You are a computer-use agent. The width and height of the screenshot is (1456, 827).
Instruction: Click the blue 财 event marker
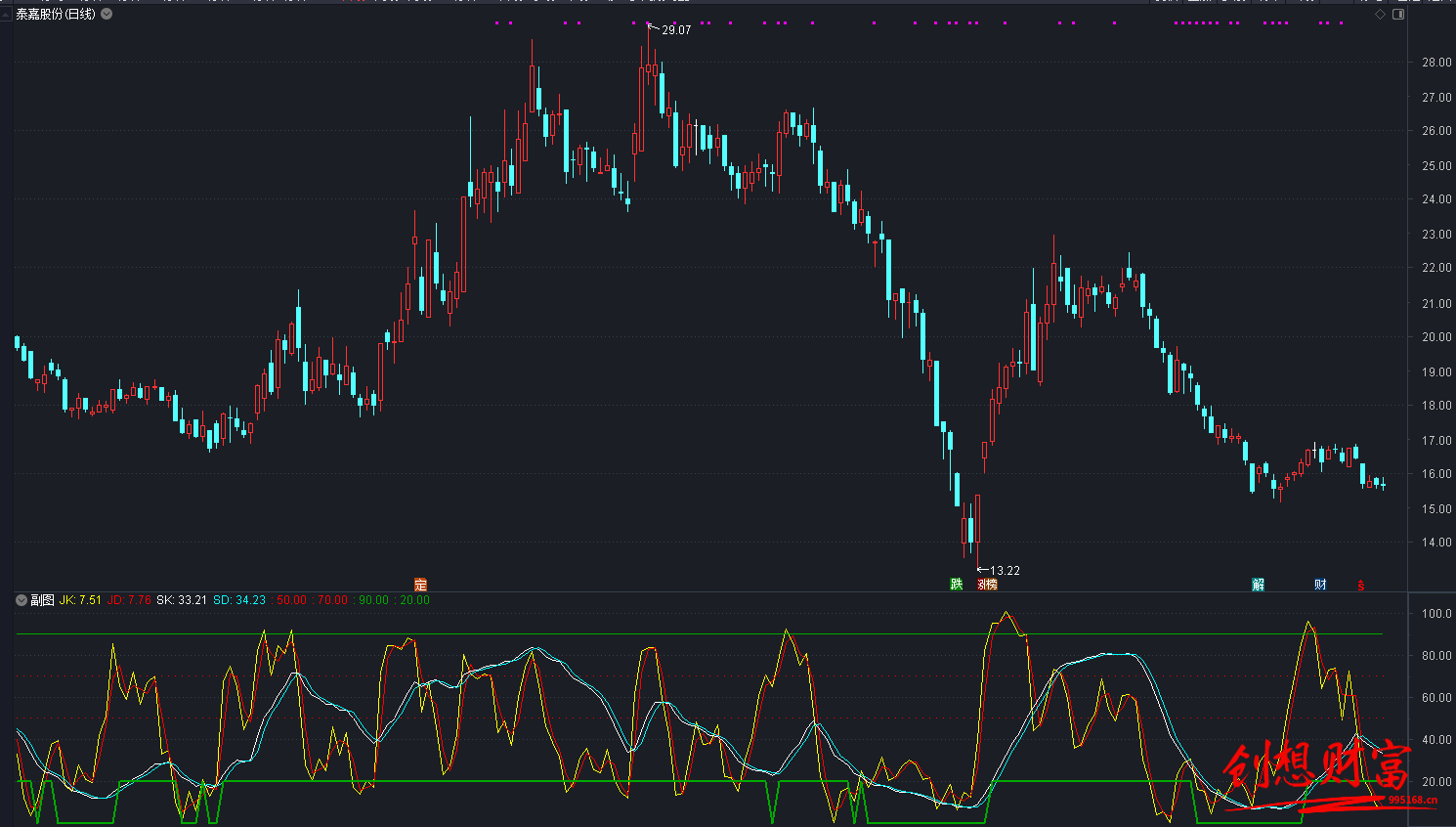pos(1320,585)
